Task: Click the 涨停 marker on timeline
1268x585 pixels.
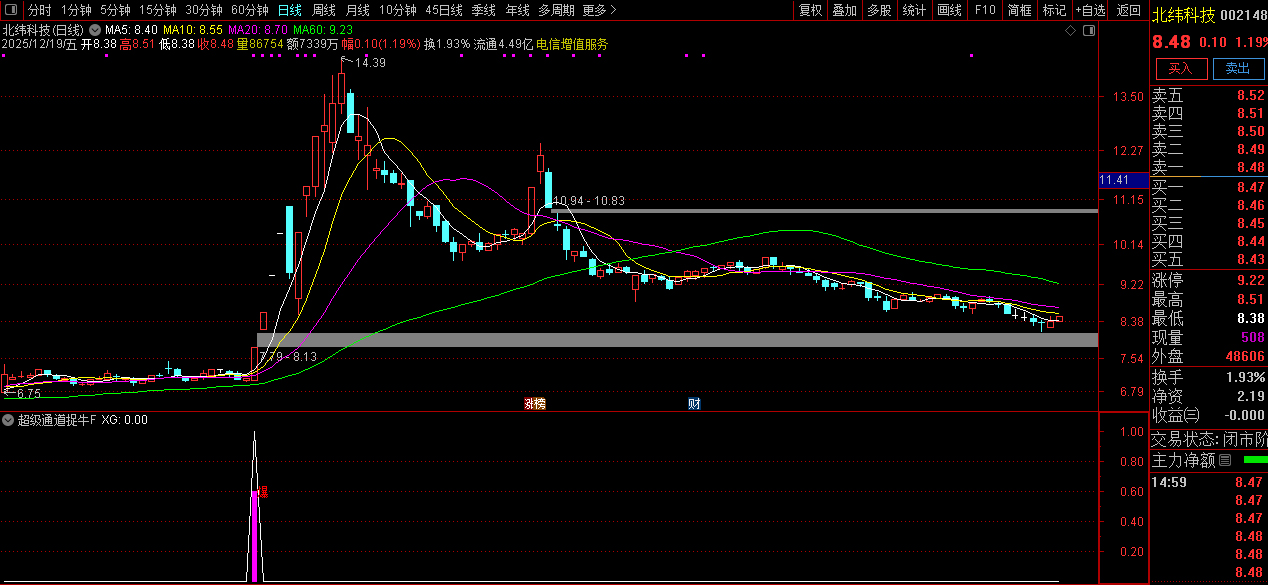Action: (x=535, y=403)
